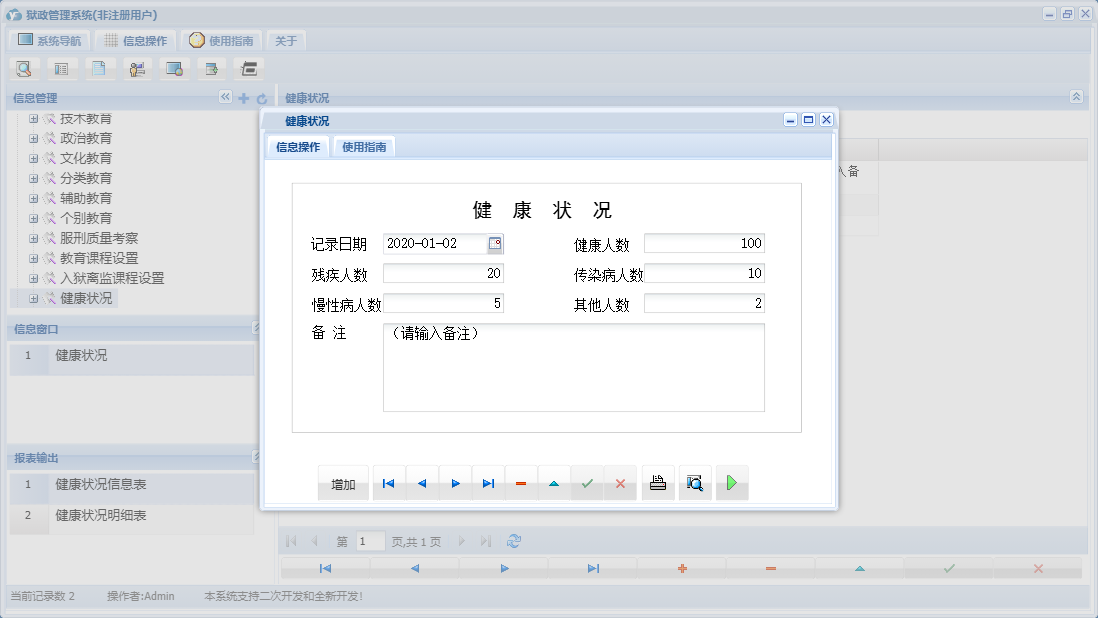Refresh the page list with the refresh icon
Screen dimensions: 1098x618
(514, 540)
